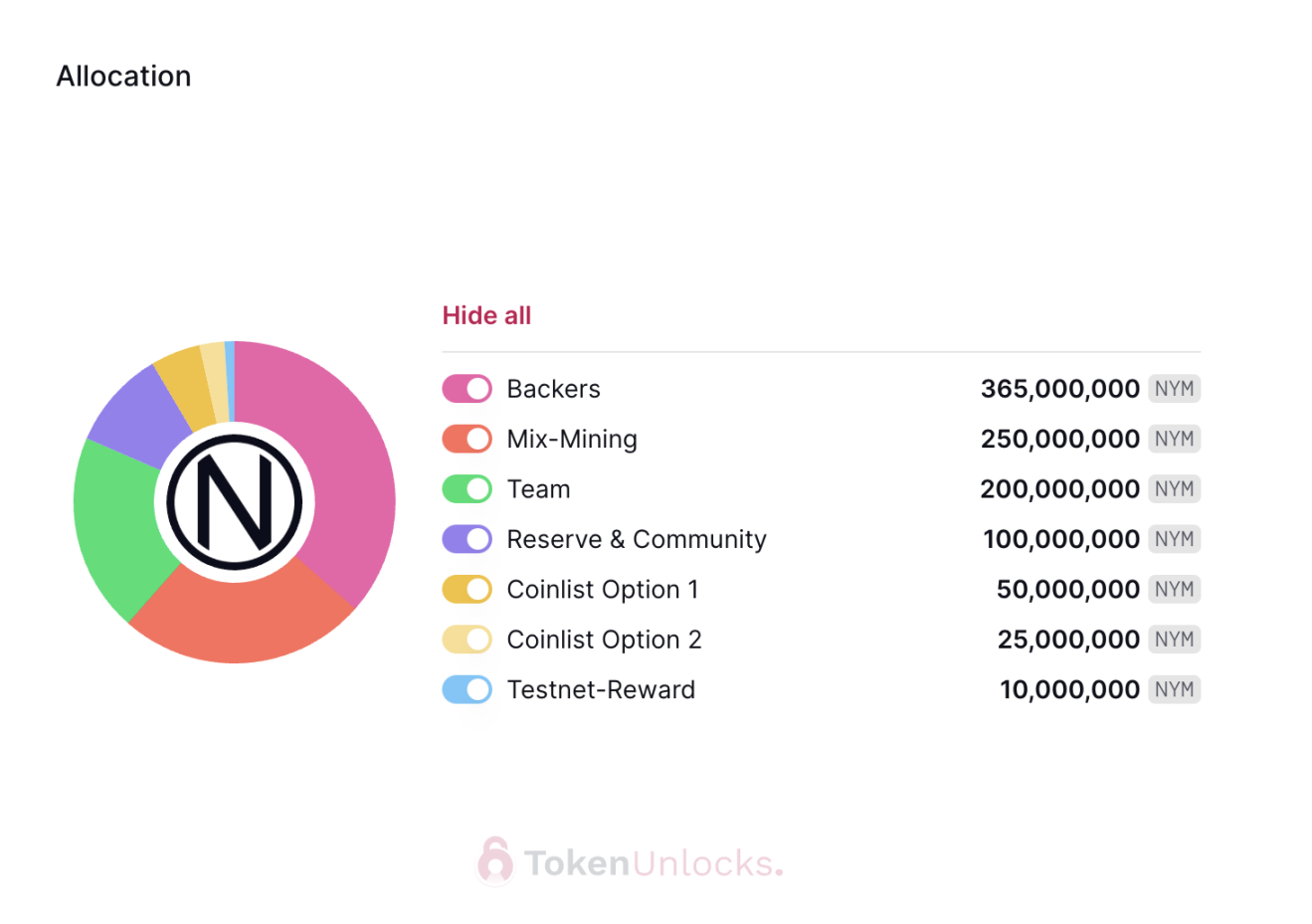Screen dimensions: 1312x924
Task: Click the Allocation heading
Action: click(x=123, y=76)
